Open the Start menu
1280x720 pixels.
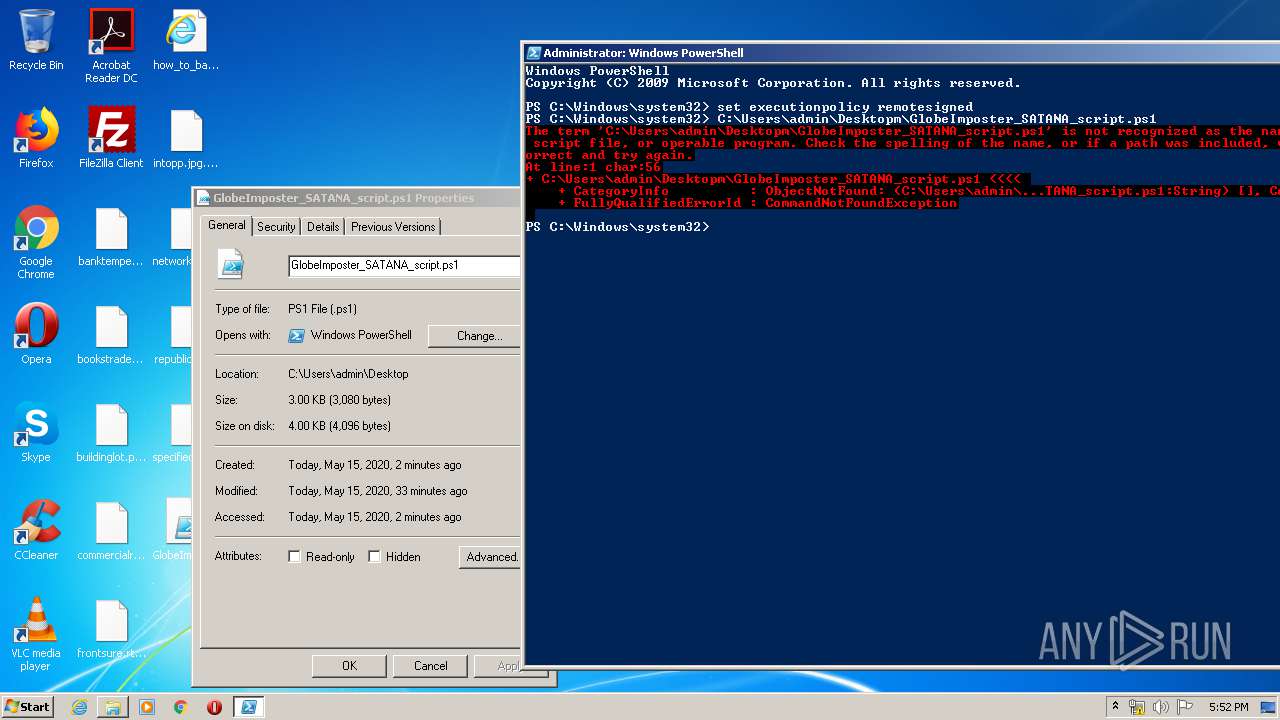click(28, 707)
